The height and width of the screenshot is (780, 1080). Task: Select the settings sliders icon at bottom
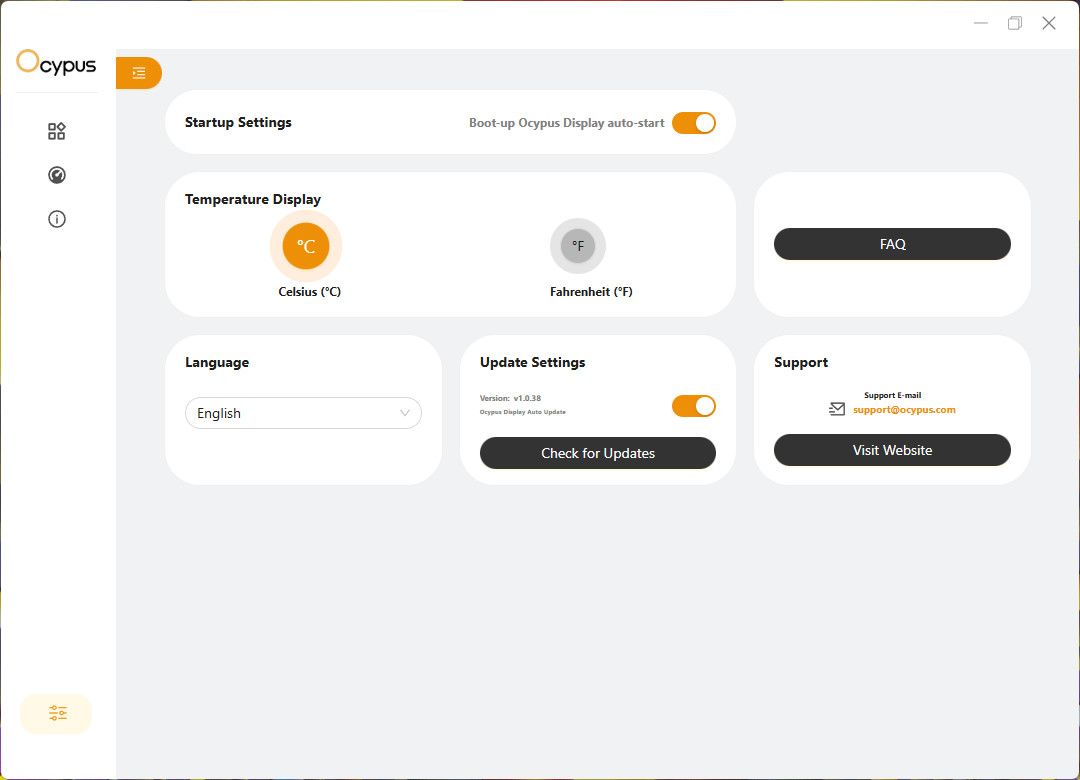point(57,713)
